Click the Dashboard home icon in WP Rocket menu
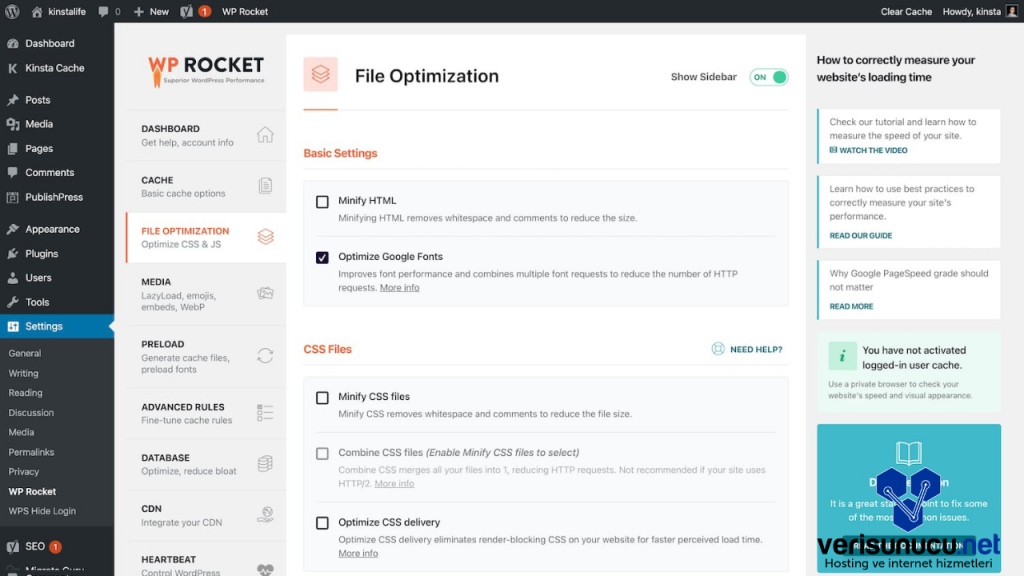1024x576 pixels. click(265, 135)
